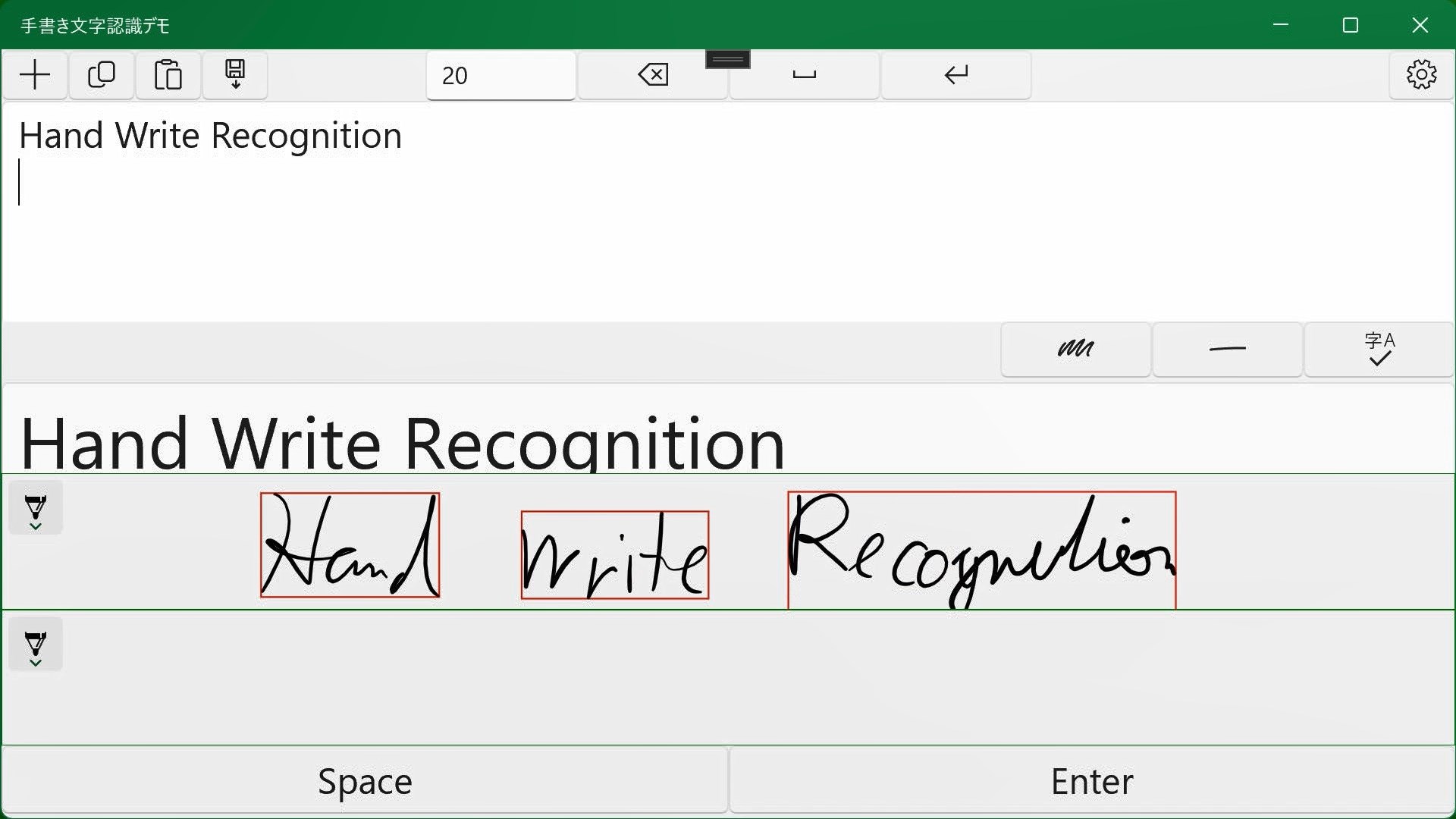The height and width of the screenshot is (819, 1456).
Task: Toggle the scribble handwriting stroke button
Action: point(1075,349)
